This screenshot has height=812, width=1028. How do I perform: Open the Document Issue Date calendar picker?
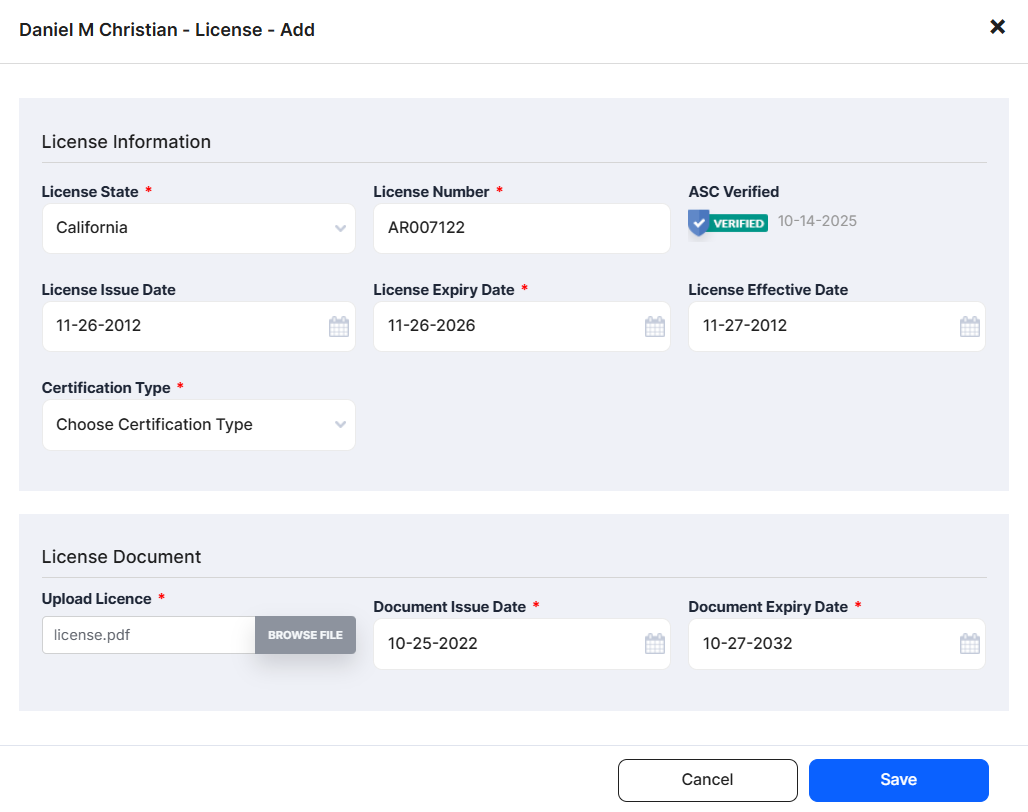654,643
